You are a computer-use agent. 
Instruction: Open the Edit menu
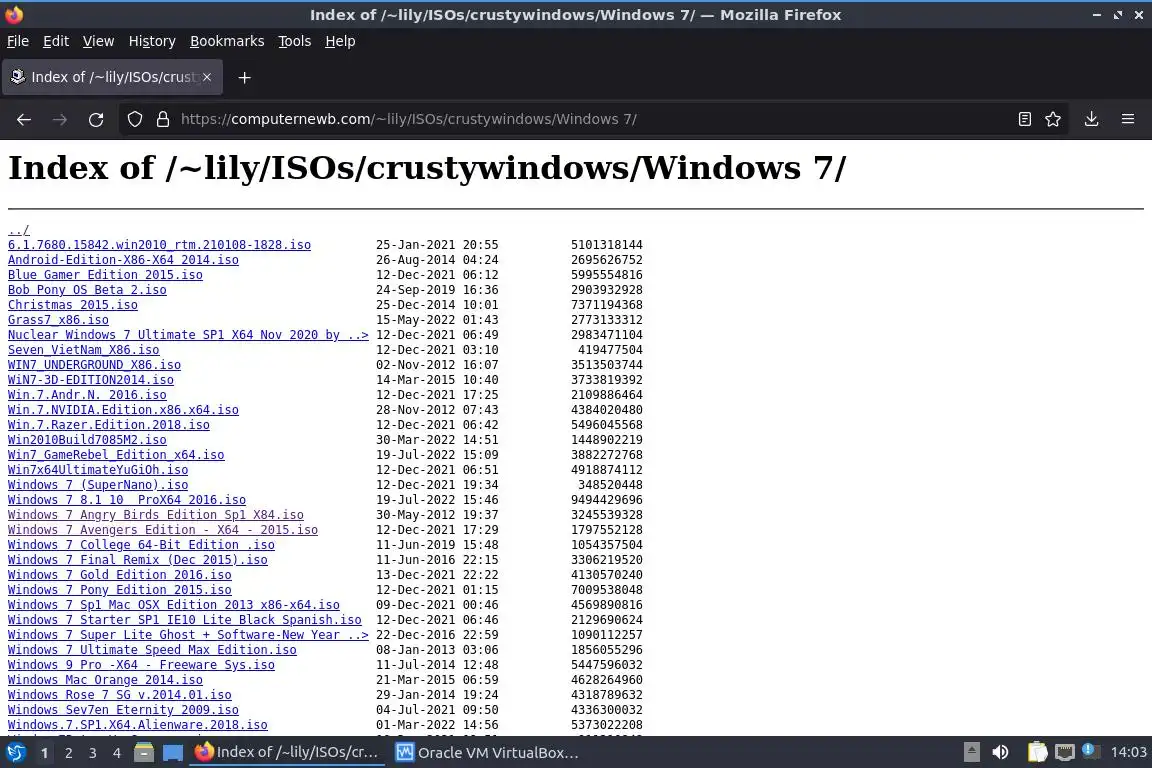(56, 41)
